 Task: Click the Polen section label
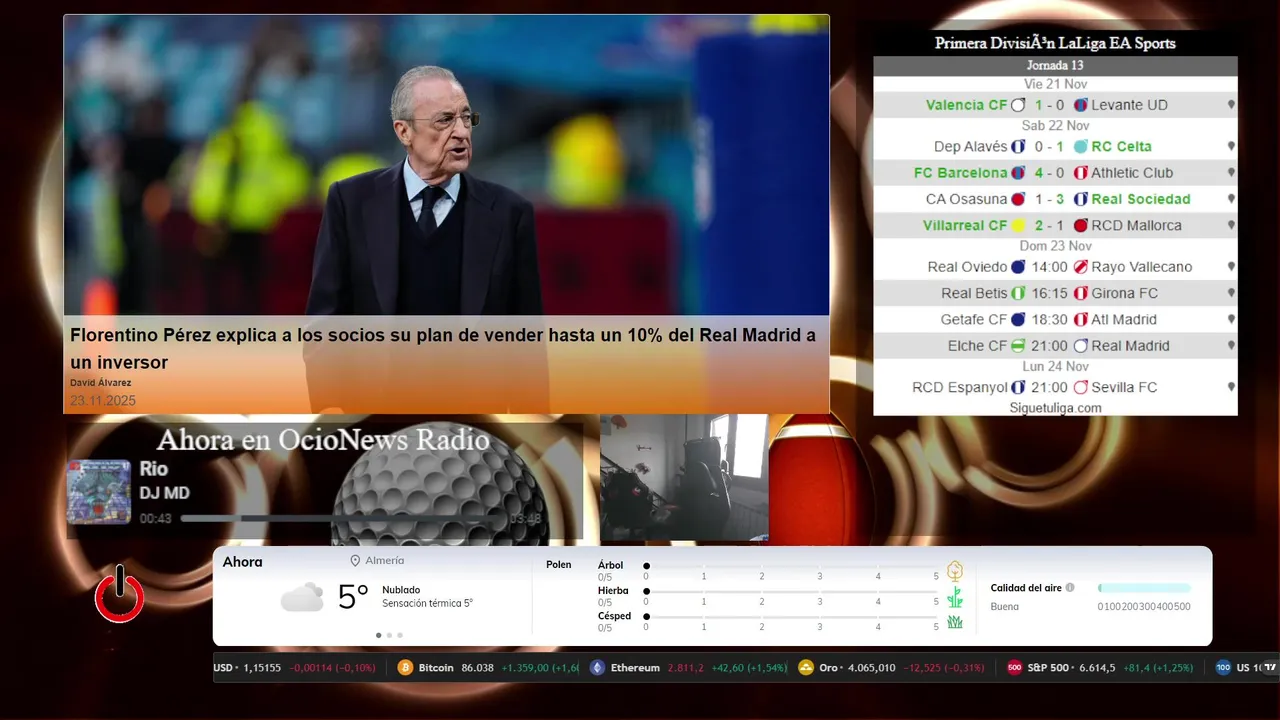point(559,565)
